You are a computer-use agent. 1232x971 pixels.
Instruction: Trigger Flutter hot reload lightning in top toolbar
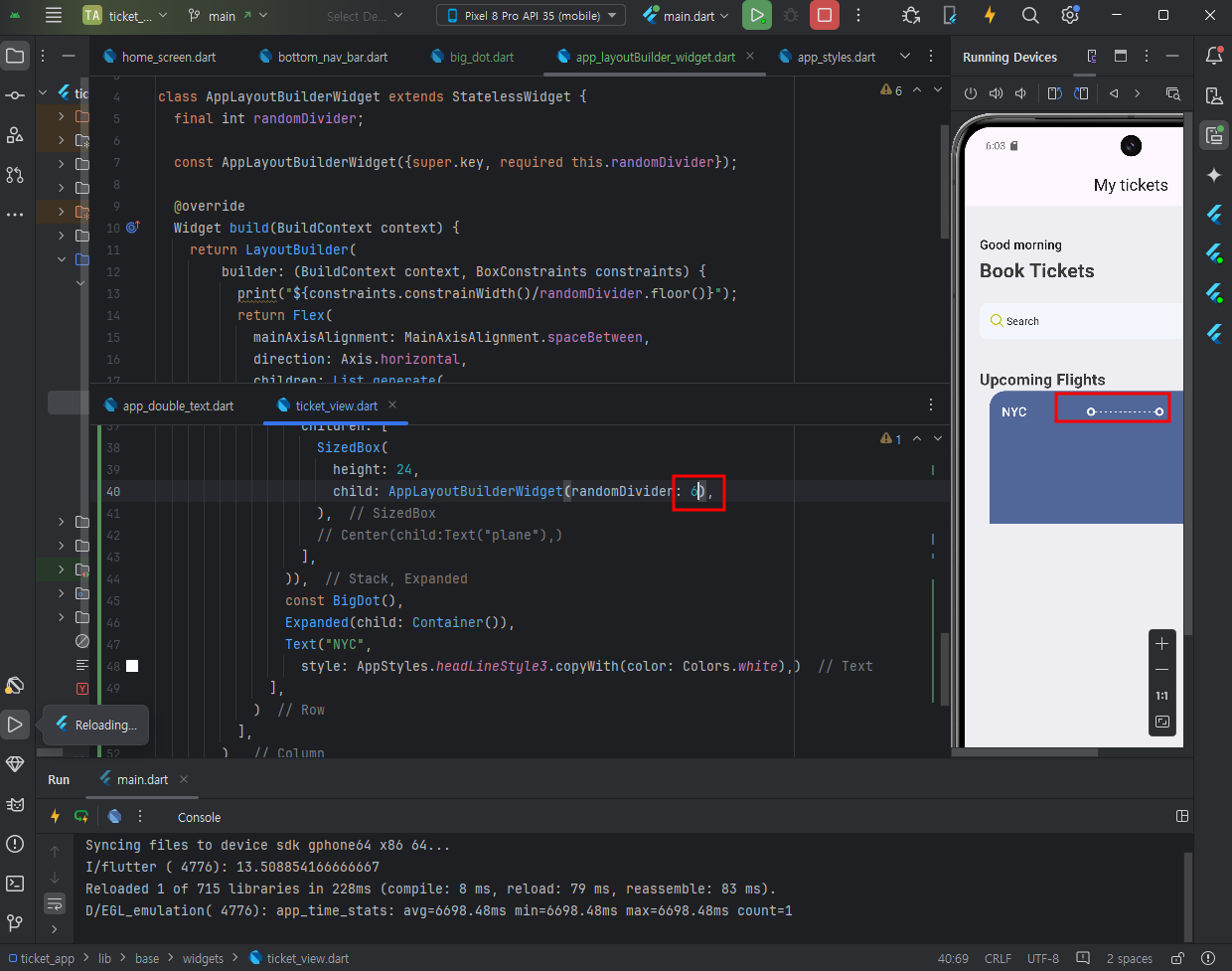coord(990,15)
